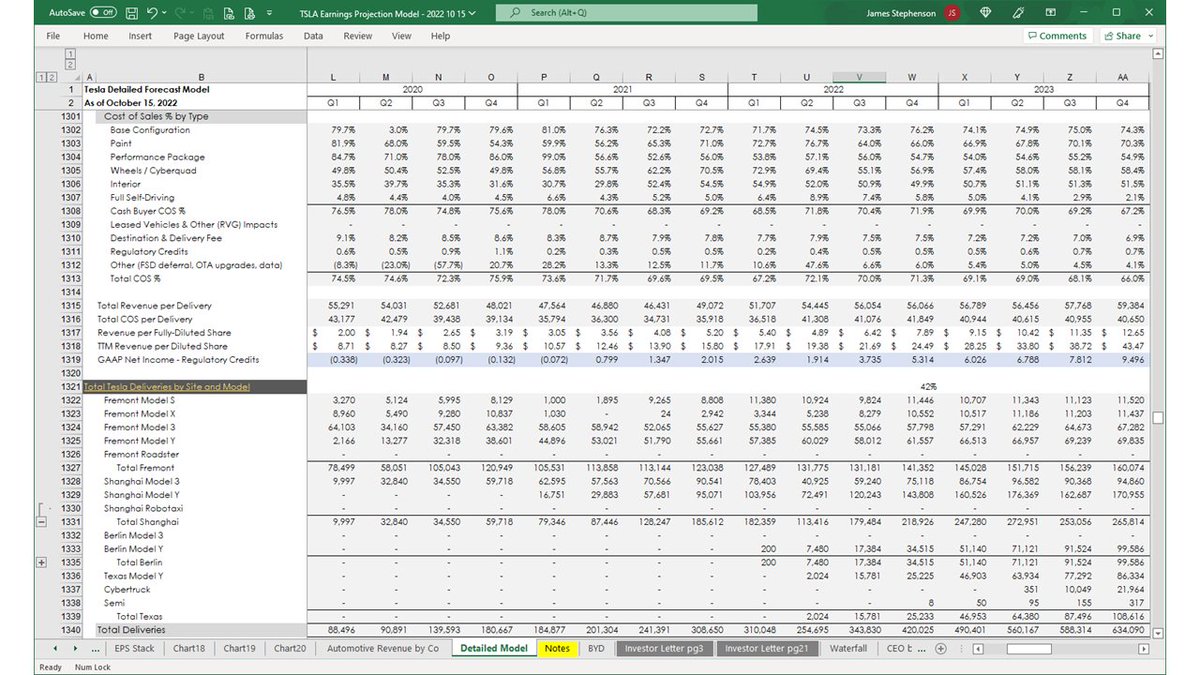
Task: Open the Insert ribbon tab
Action: click(x=140, y=36)
